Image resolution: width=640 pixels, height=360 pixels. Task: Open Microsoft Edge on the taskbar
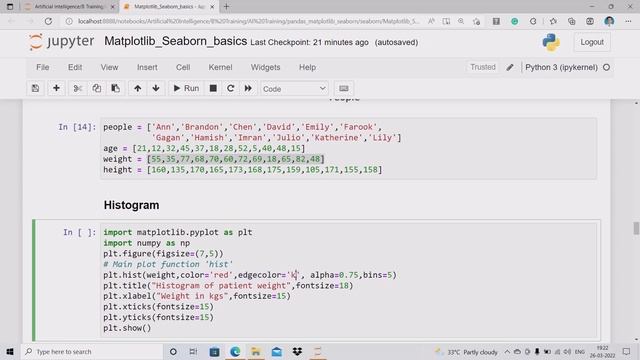[x=235, y=351]
